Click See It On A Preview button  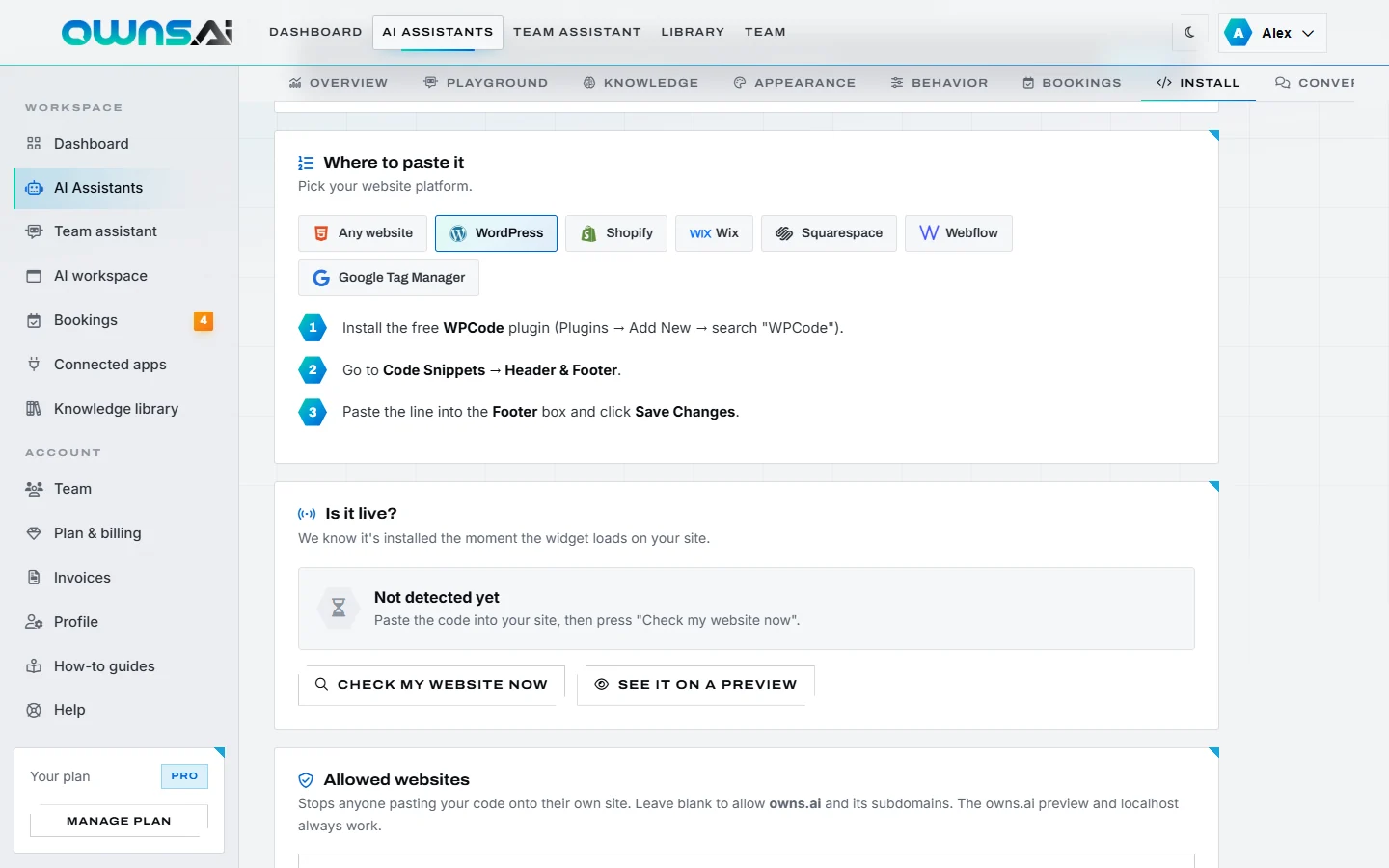tap(695, 685)
